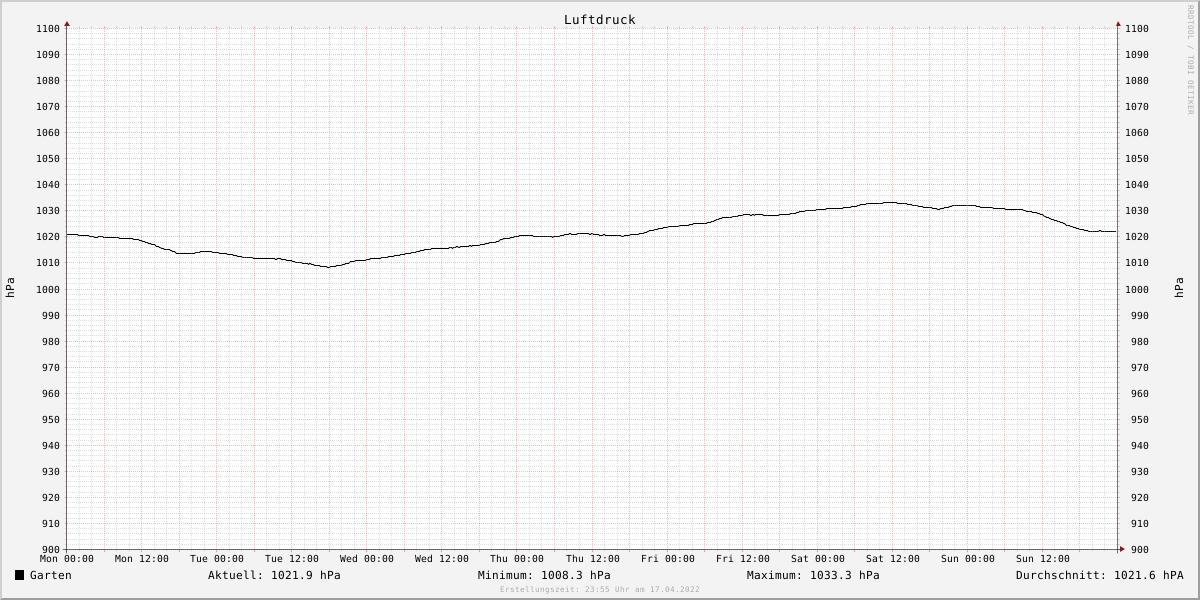Click the 1100 label on right axis
1200x600 pixels.
click(1137, 29)
